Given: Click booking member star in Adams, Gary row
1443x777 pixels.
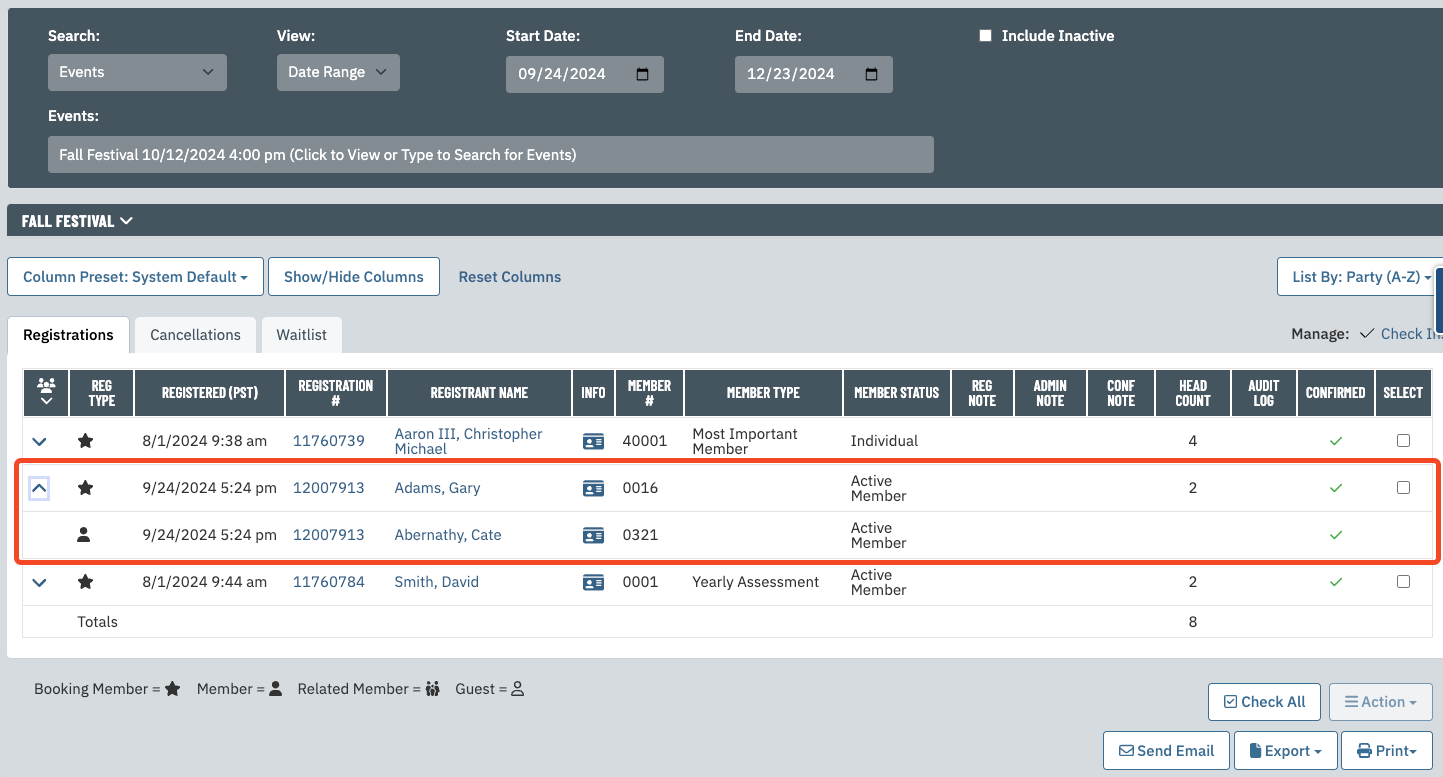Looking at the screenshot, I should tap(85, 488).
